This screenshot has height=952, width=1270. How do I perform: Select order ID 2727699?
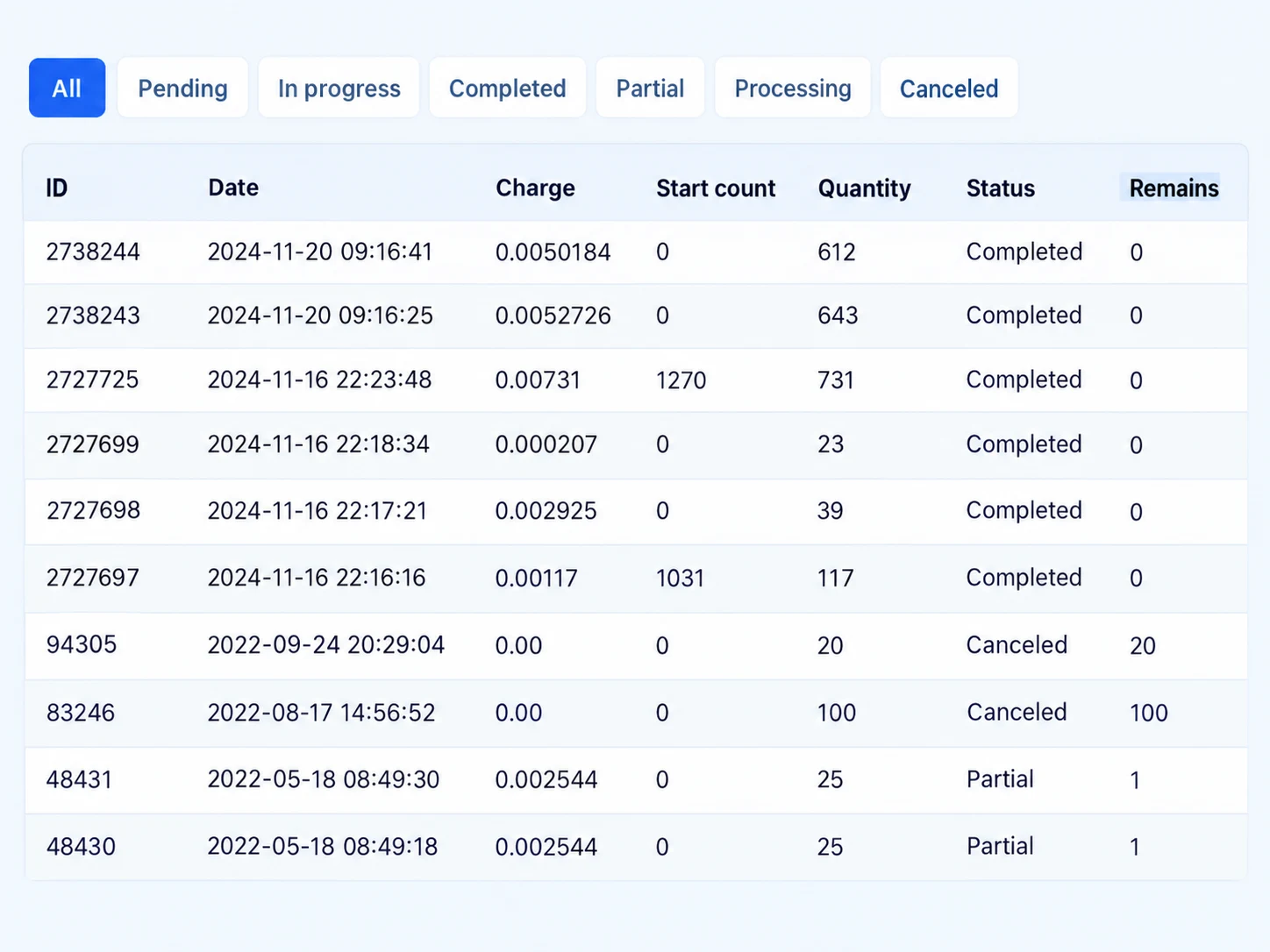click(x=92, y=444)
